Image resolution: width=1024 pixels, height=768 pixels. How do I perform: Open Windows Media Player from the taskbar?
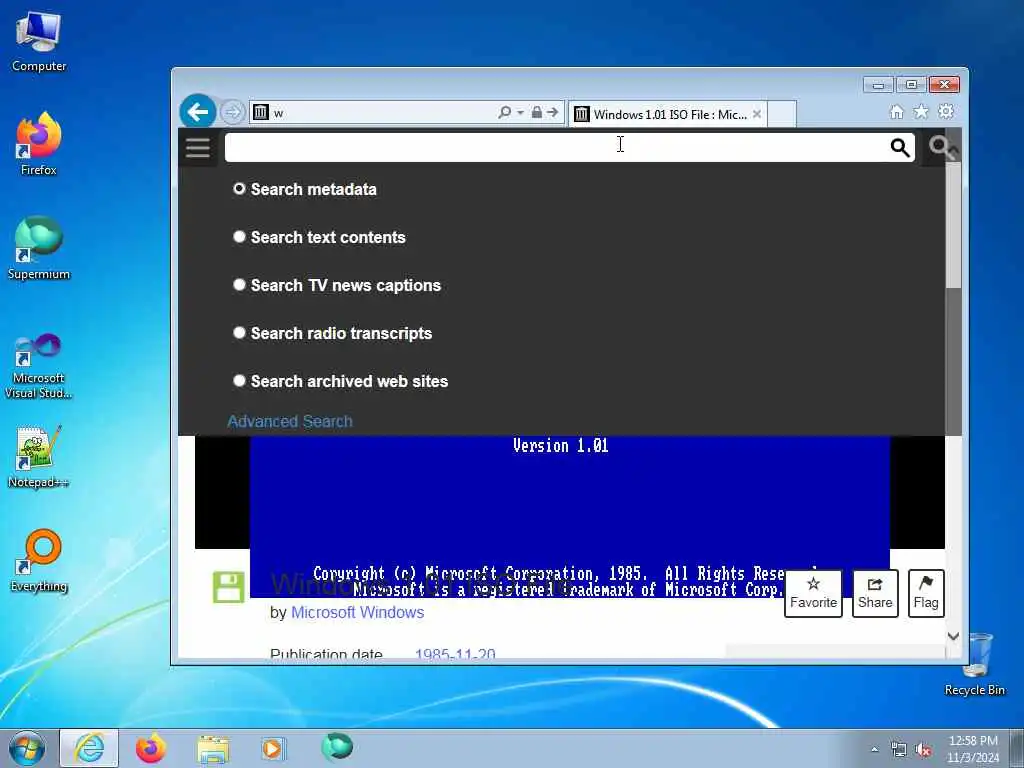pyautogui.click(x=273, y=748)
